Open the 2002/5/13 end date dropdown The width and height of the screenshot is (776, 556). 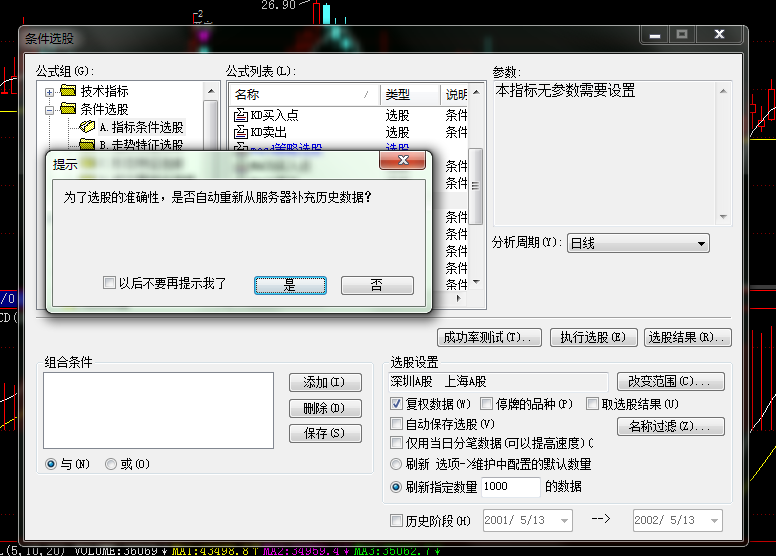click(x=714, y=521)
